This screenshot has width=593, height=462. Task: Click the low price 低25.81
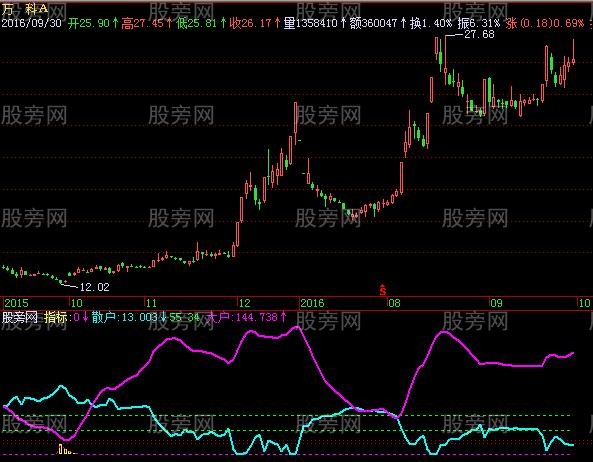(x=201, y=23)
